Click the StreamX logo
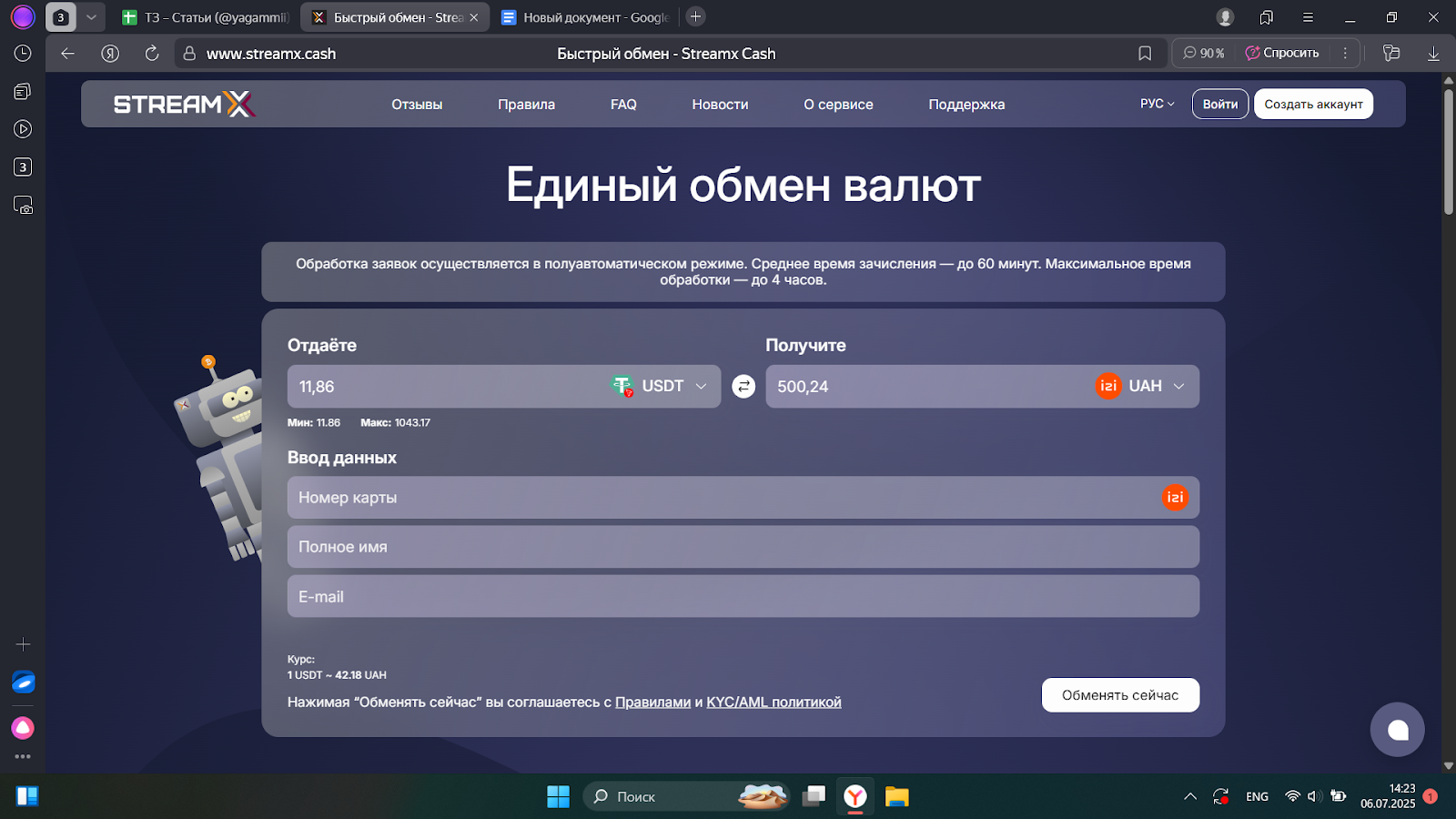Viewport: 1456px width, 819px height. [x=184, y=104]
